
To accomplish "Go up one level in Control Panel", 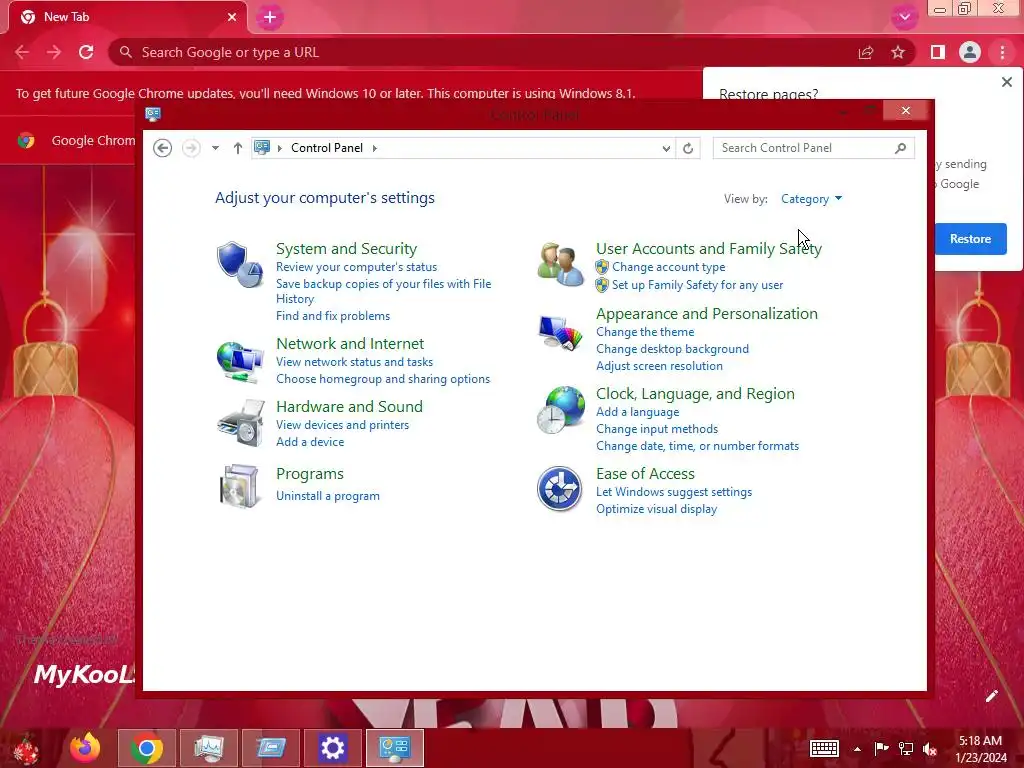I will click(x=238, y=148).
